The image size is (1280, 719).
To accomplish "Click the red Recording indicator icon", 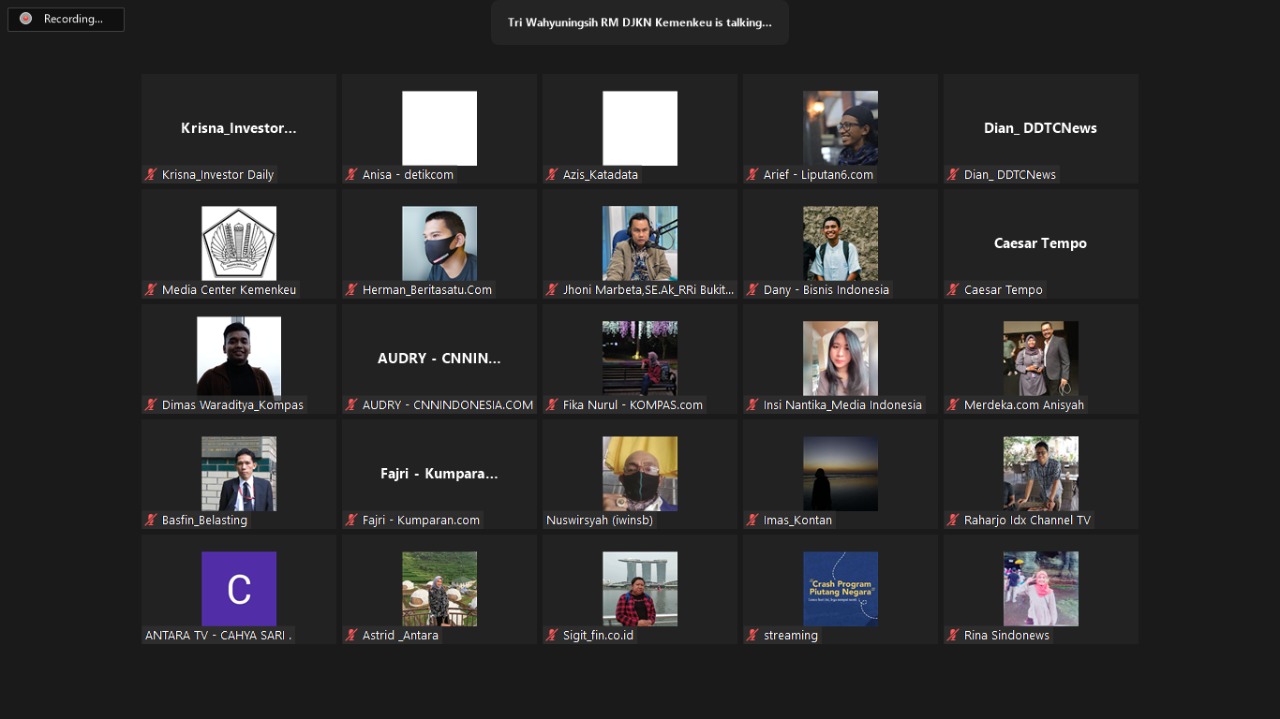I will pos(26,19).
